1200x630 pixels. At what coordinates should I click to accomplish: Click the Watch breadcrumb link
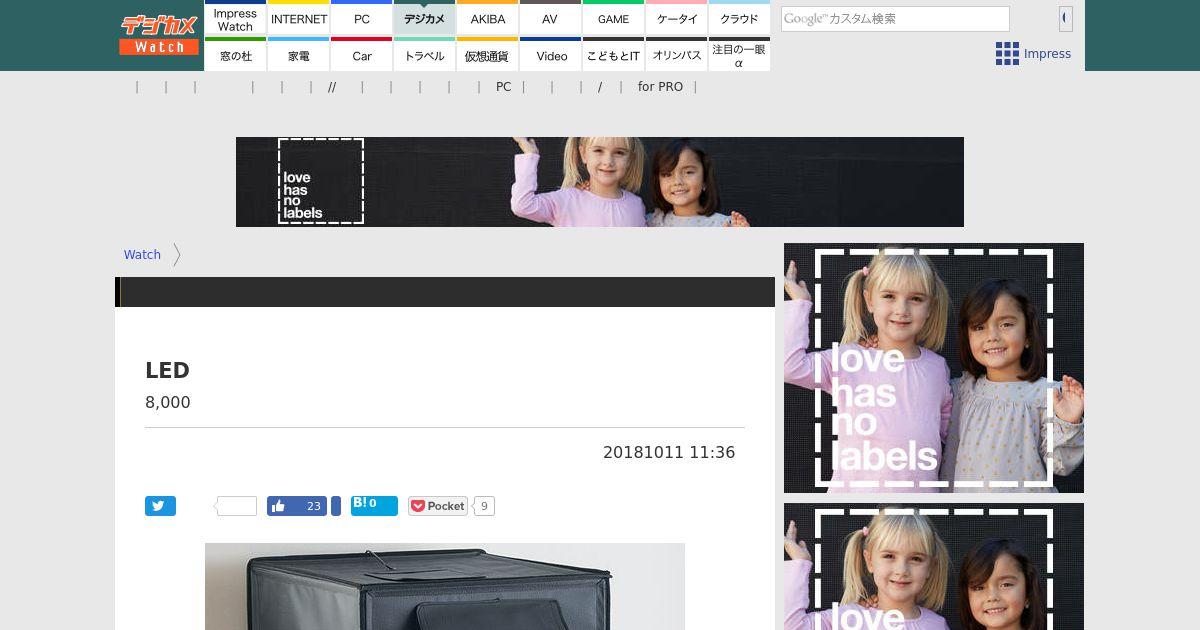(142, 255)
